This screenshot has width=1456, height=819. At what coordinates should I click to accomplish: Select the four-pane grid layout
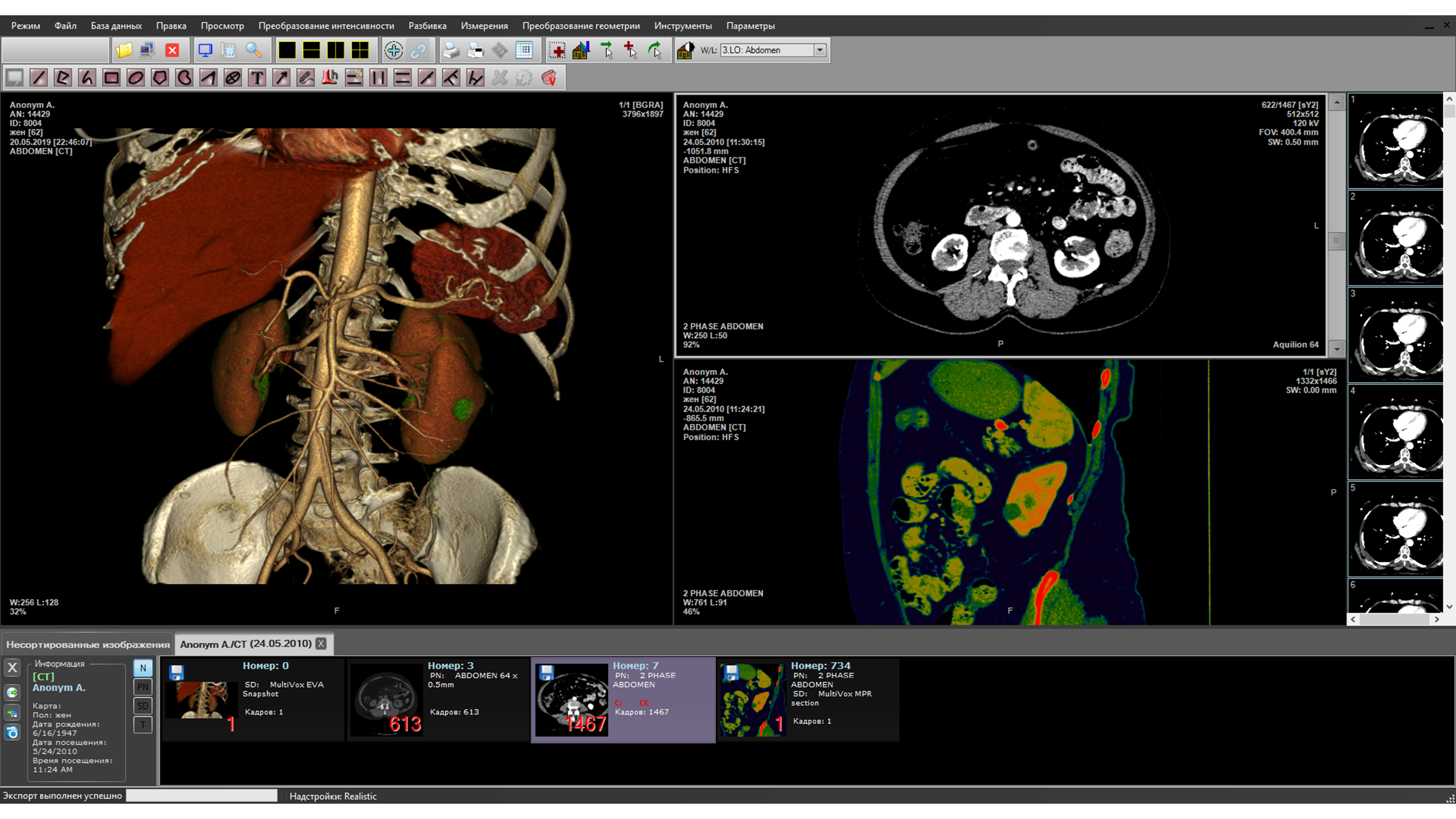(x=360, y=50)
